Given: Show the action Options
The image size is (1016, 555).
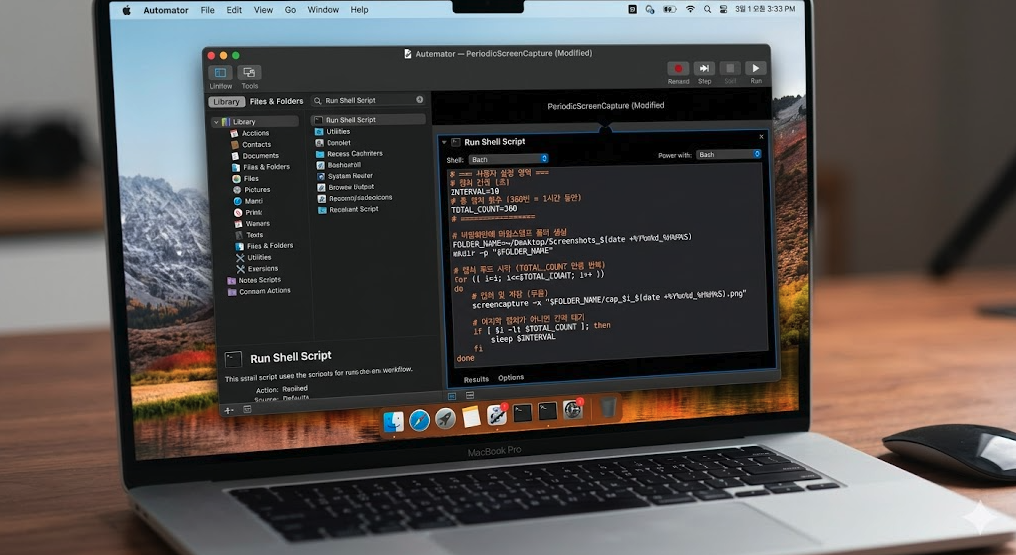Looking at the screenshot, I should pos(511,377).
